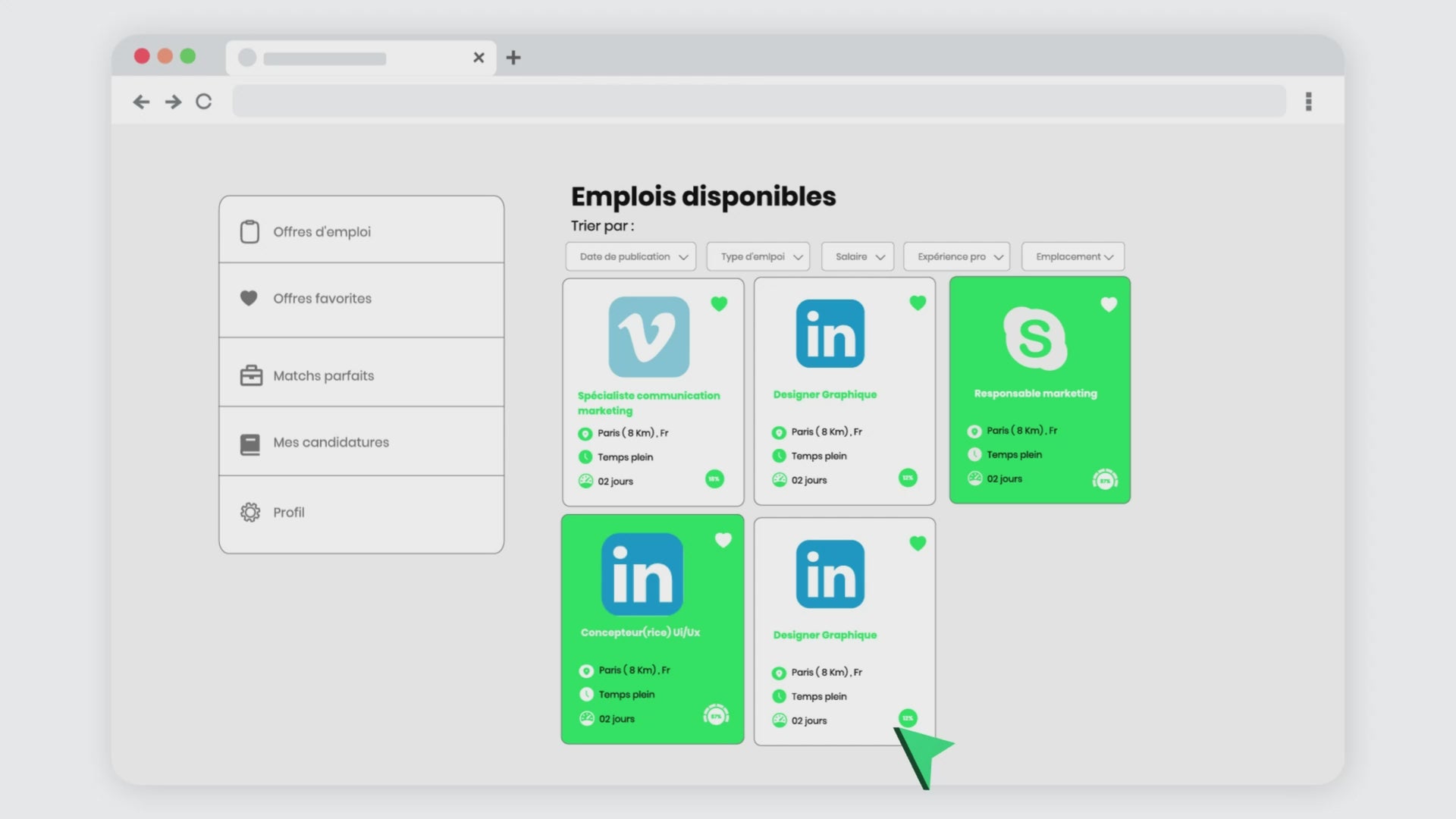Open the Type d'emploi dropdown

click(x=758, y=257)
